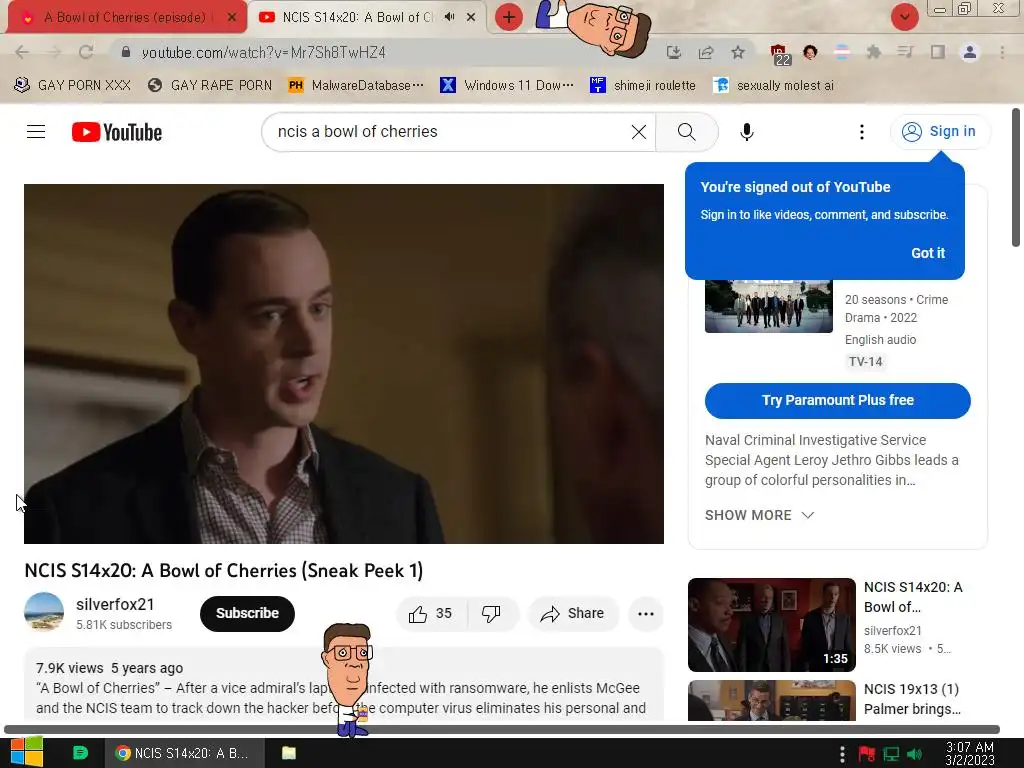Go back with the browser back arrow
The image size is (1024, 768).
[22, 52]
